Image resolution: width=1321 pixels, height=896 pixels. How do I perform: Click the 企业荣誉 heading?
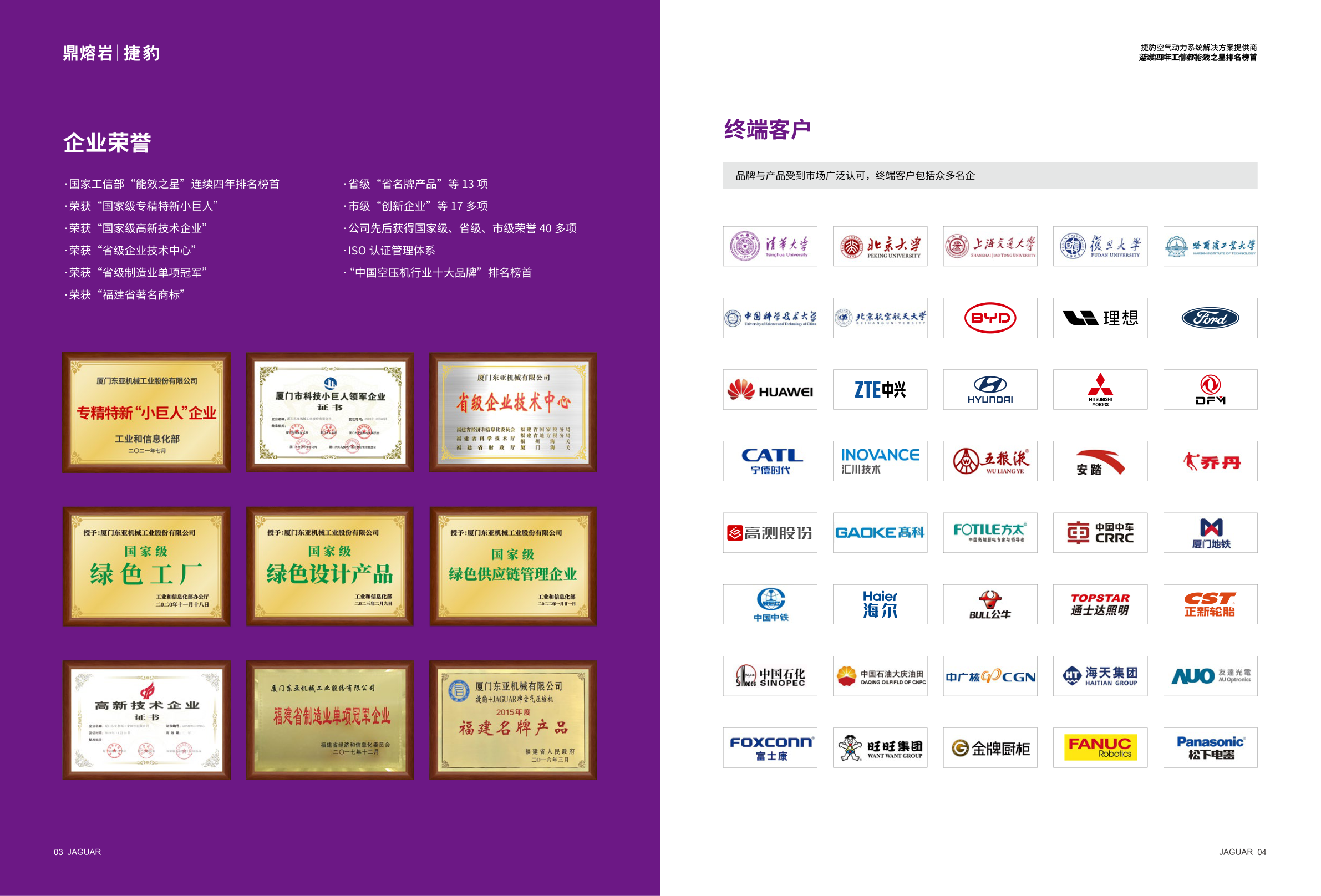[x=107, y=142]
